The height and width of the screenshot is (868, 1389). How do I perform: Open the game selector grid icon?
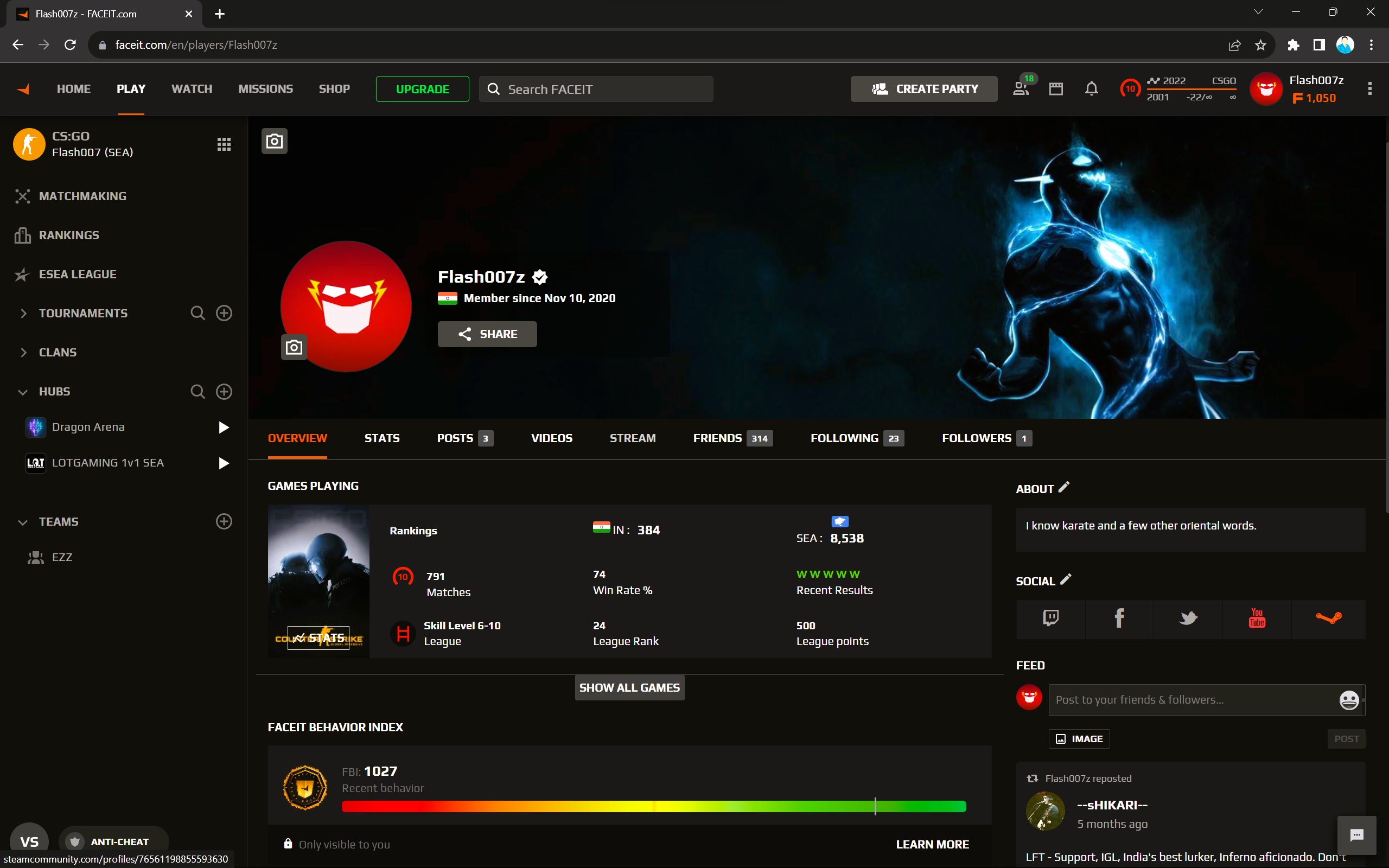[x=224, y=144]
